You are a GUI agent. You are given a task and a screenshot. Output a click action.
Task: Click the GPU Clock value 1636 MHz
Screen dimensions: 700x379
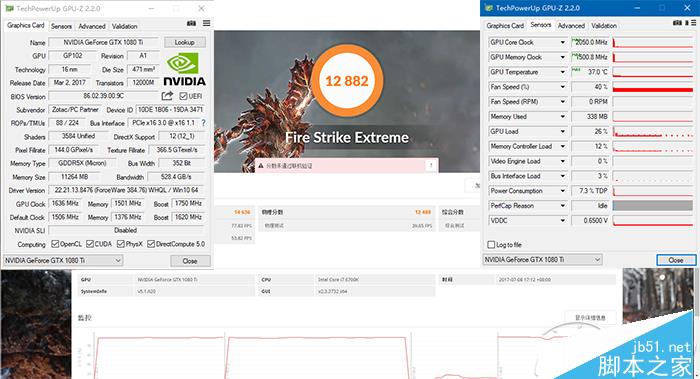point(66,203)
